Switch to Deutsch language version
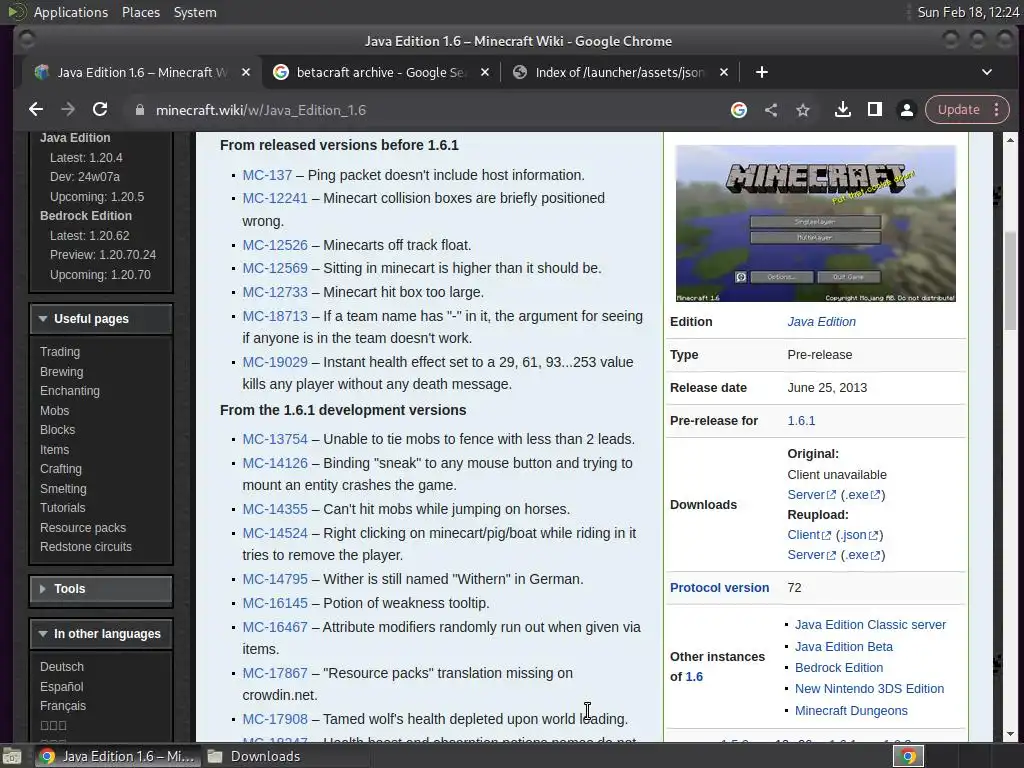Viewport: 1024px width, 768px height. [62, 667]
